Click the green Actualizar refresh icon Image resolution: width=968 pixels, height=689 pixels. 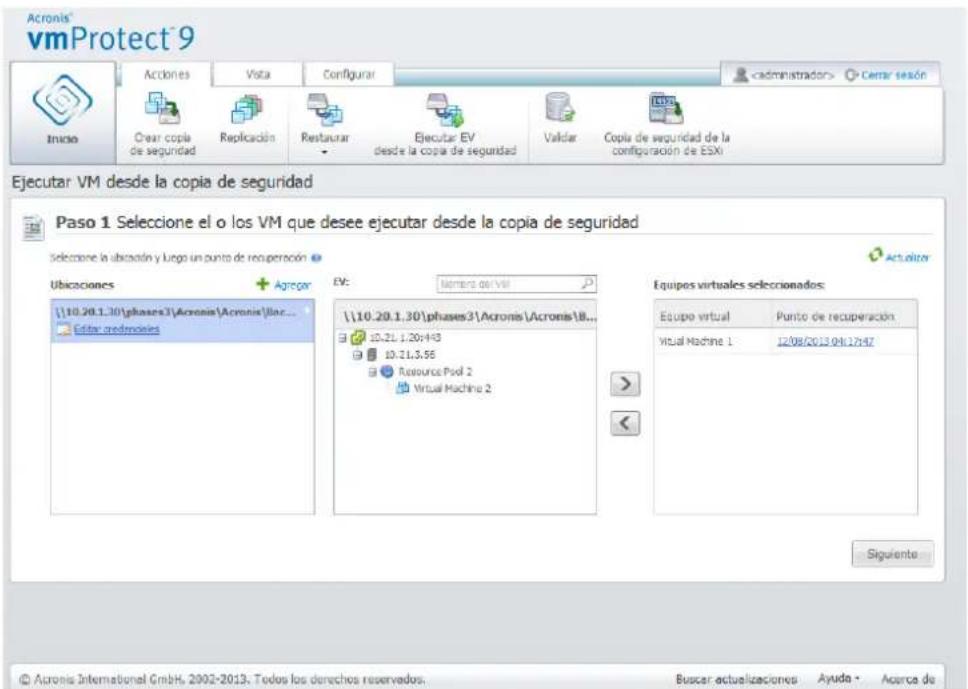875,255
